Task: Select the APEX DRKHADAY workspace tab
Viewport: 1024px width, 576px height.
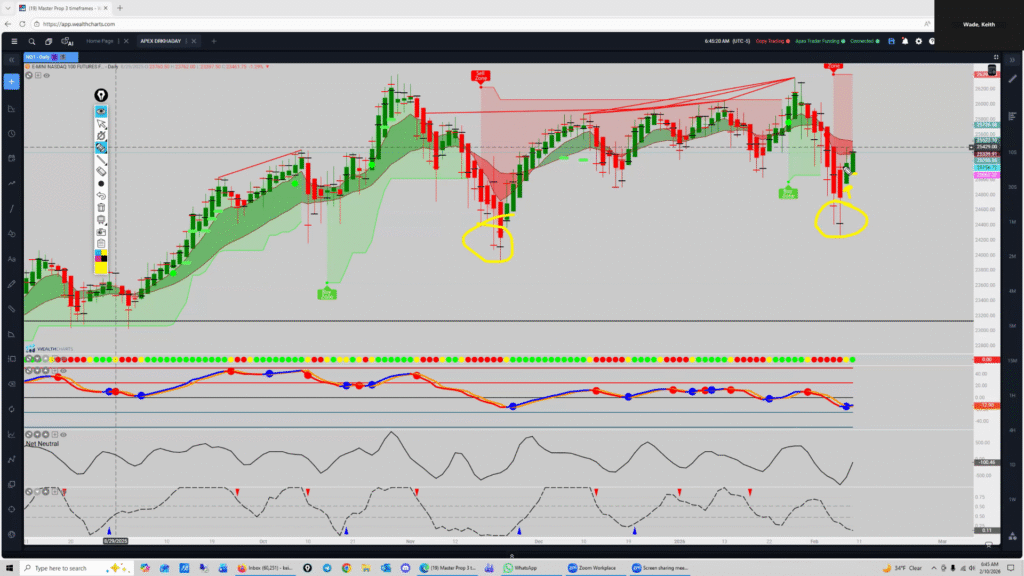Action: click(161, 41)
